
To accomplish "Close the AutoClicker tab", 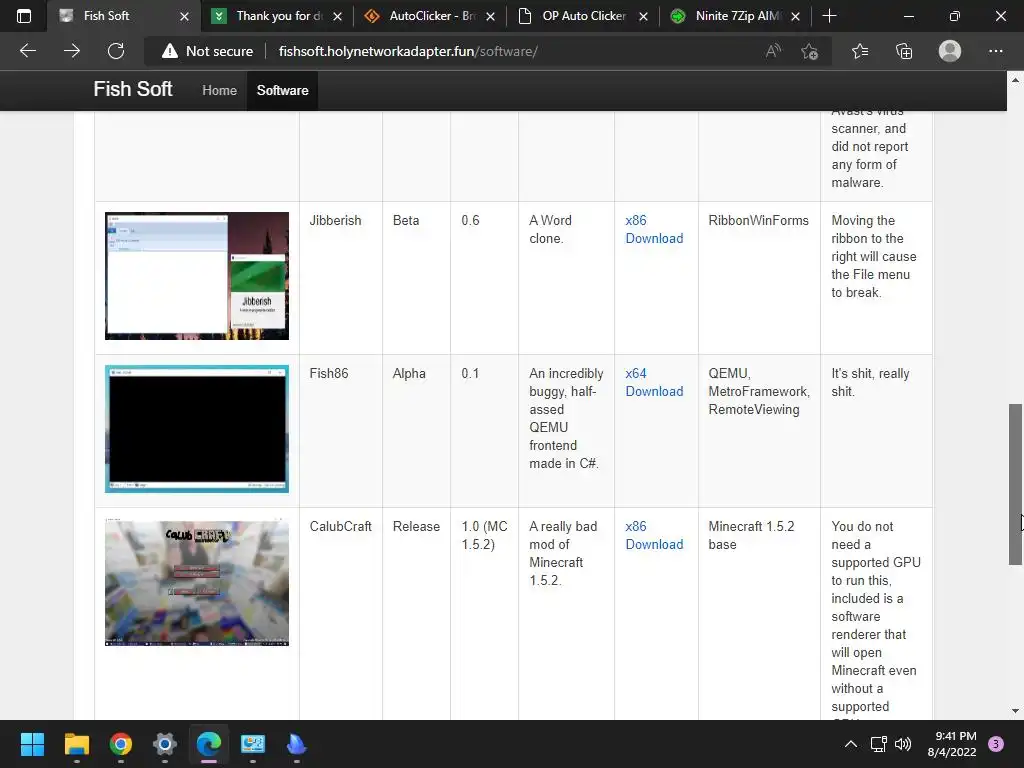I will point(490,16).
